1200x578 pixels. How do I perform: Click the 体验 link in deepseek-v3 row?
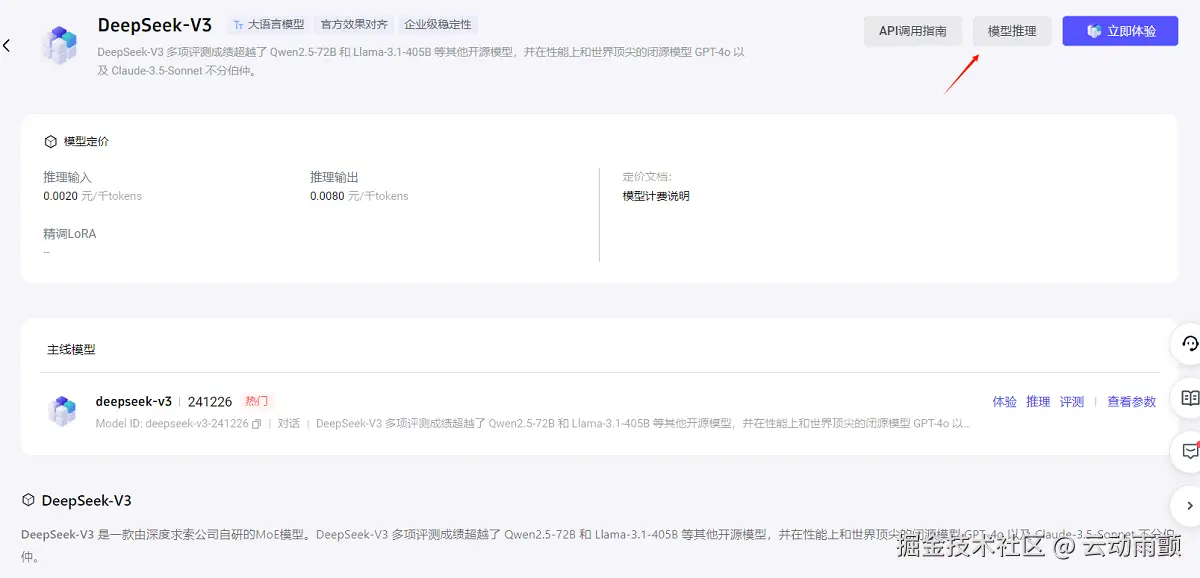1004,402
